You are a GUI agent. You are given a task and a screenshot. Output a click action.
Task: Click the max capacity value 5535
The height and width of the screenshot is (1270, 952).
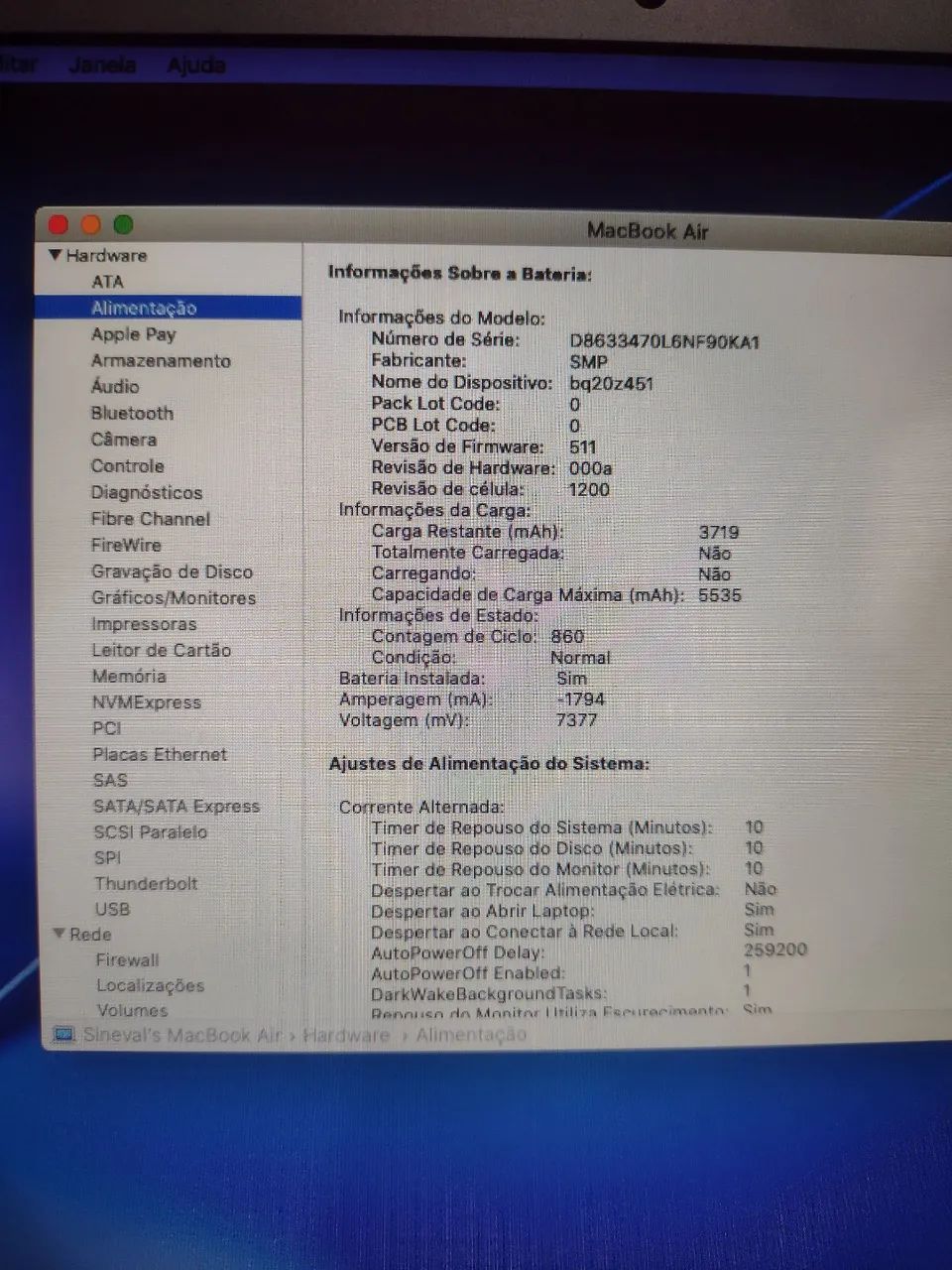pos(719,595)
